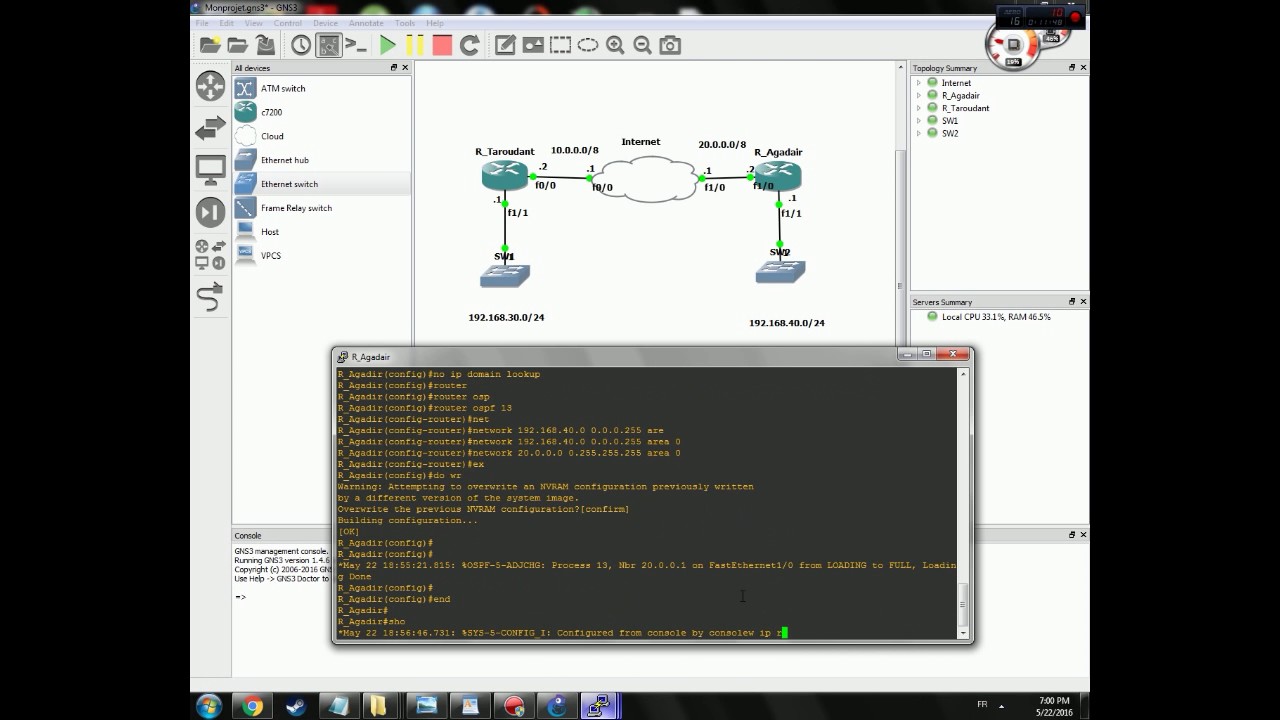Expand SW2 in Topology Summary

point(919,133)
